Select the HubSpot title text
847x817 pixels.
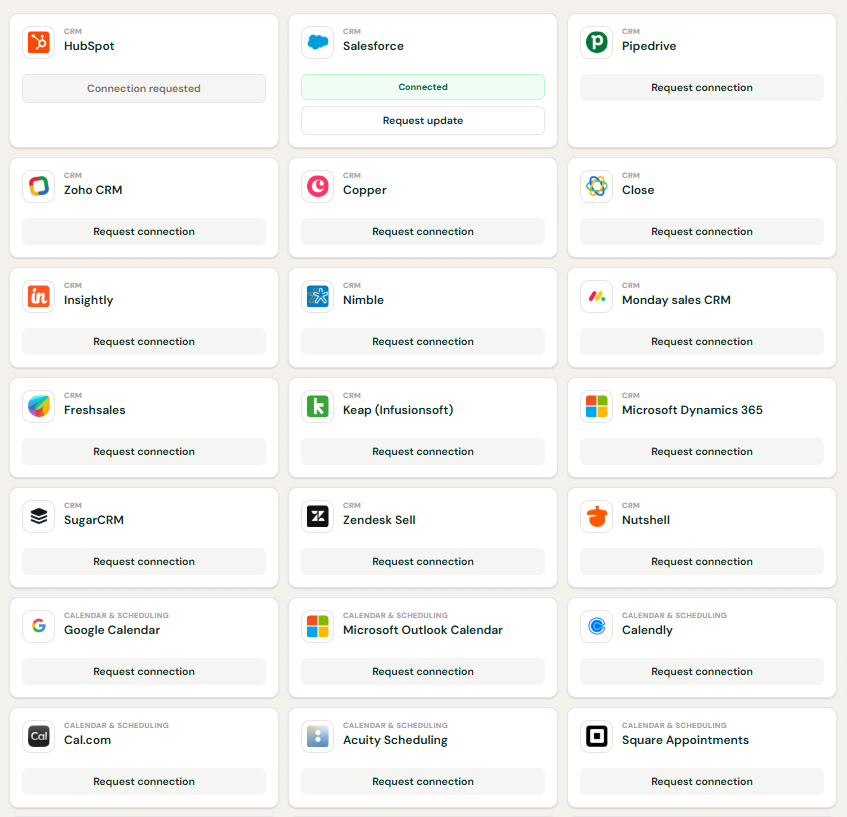[x=89, y=46]
